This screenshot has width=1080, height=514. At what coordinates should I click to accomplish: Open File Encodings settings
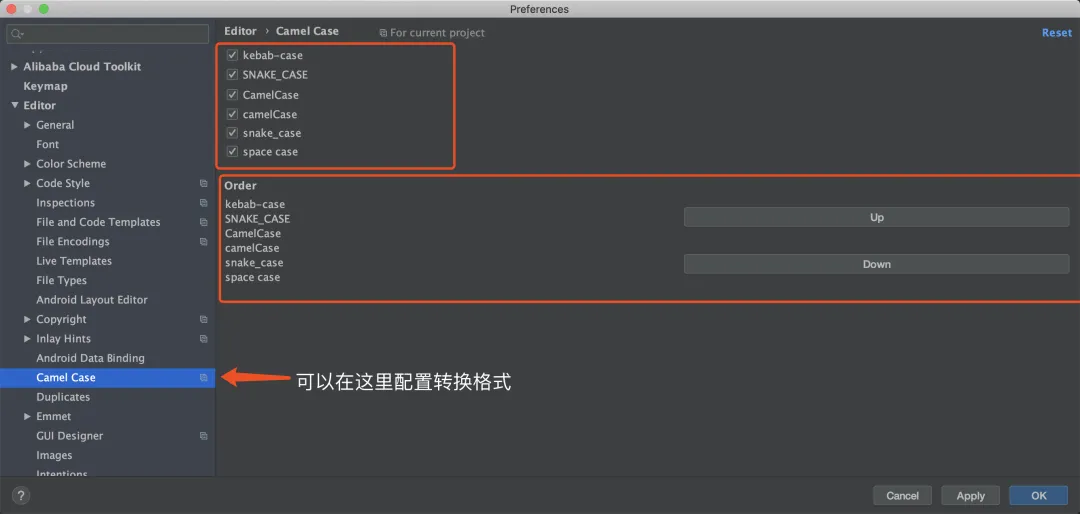(72, 241)
